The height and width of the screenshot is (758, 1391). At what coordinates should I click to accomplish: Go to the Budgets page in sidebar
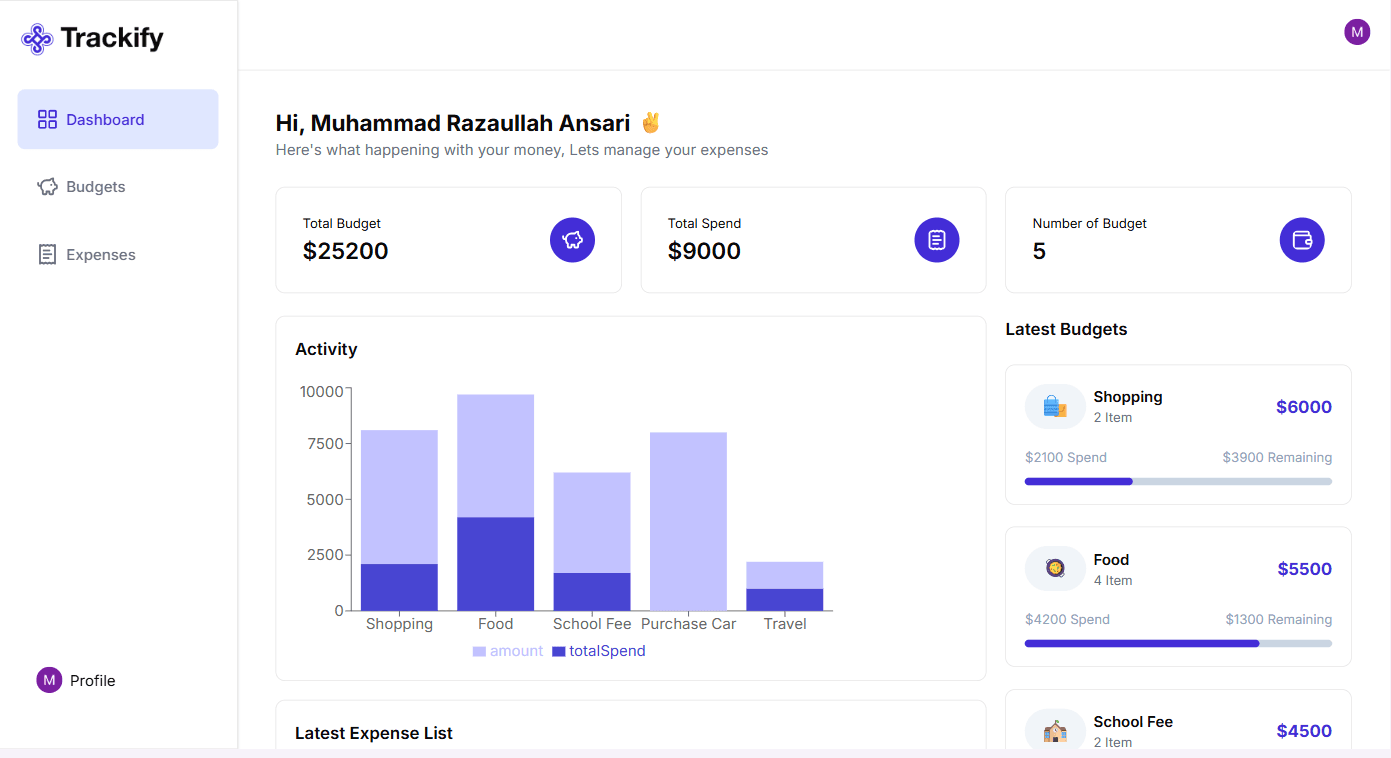click(x=96, y=187)
